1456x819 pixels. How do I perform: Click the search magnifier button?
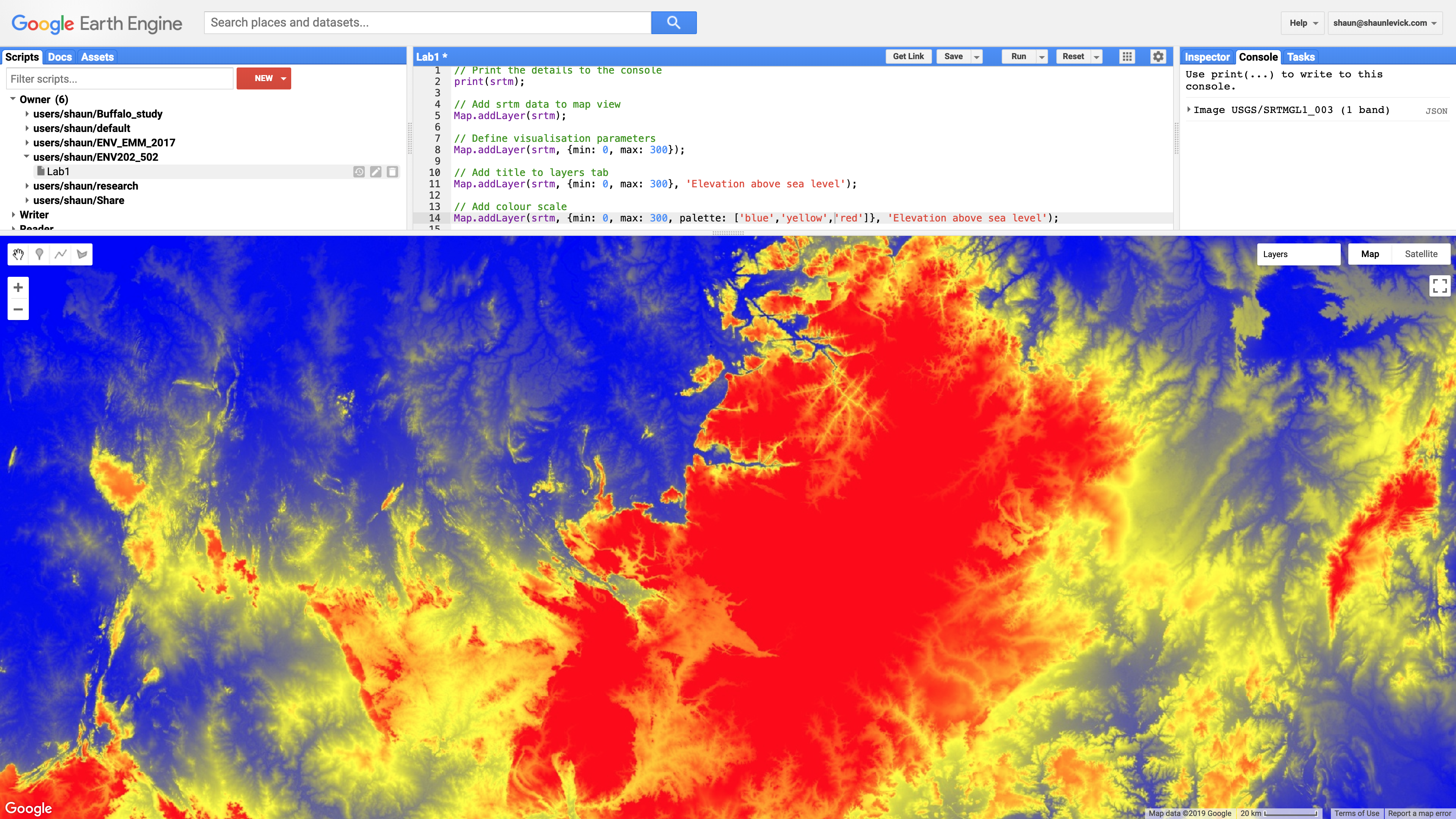674,23
